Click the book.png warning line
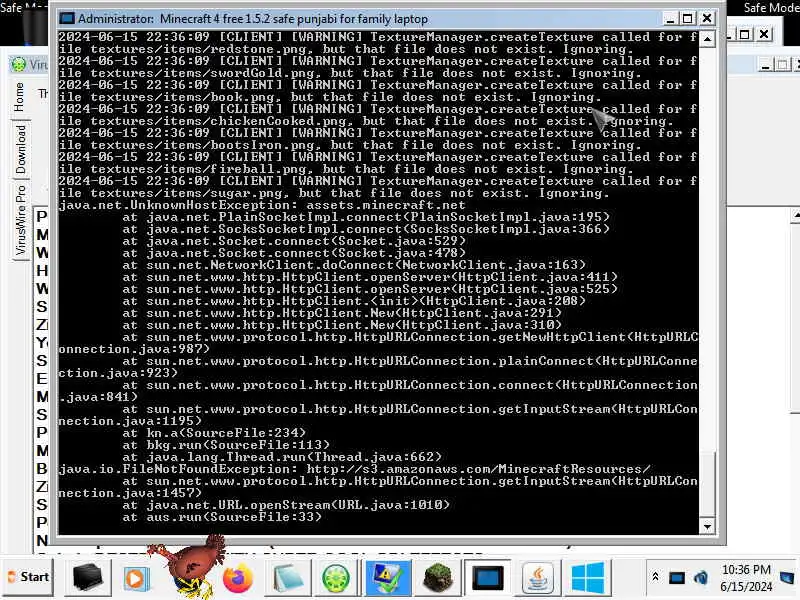800x600 pixels. (x=378, y=91)
